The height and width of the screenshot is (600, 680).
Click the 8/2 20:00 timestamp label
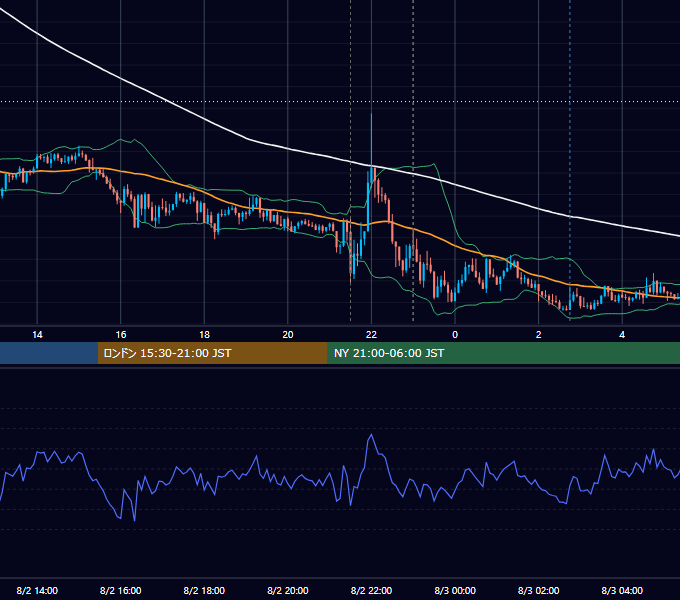click(288, 590)
